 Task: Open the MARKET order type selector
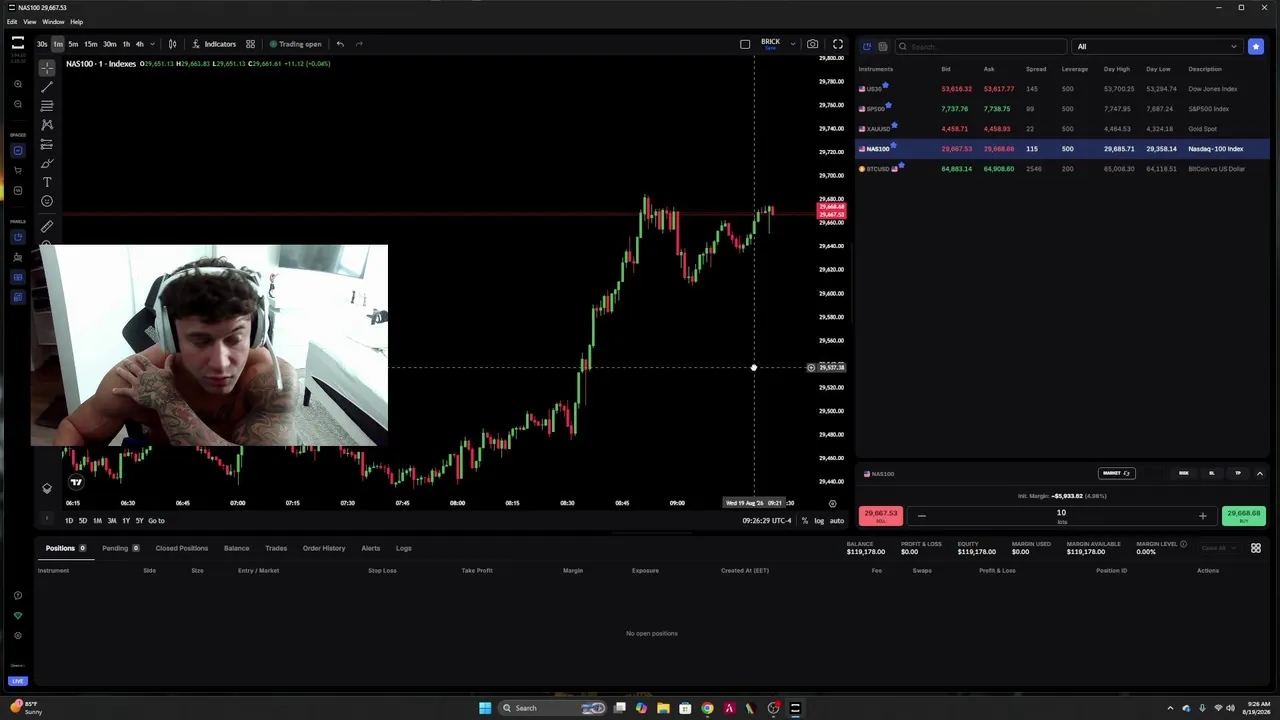(1116, 474)
